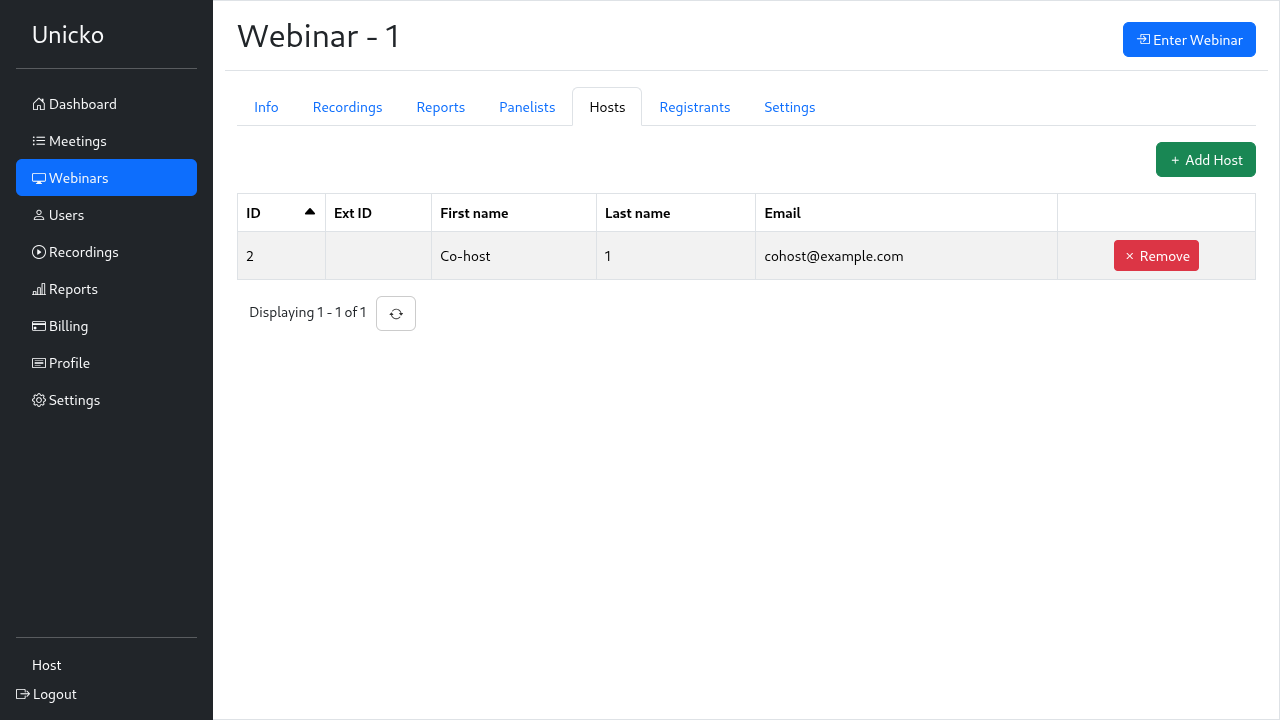Open the Registrants tab
Screen dimensions: 1280x720
[x=695, y=107]
